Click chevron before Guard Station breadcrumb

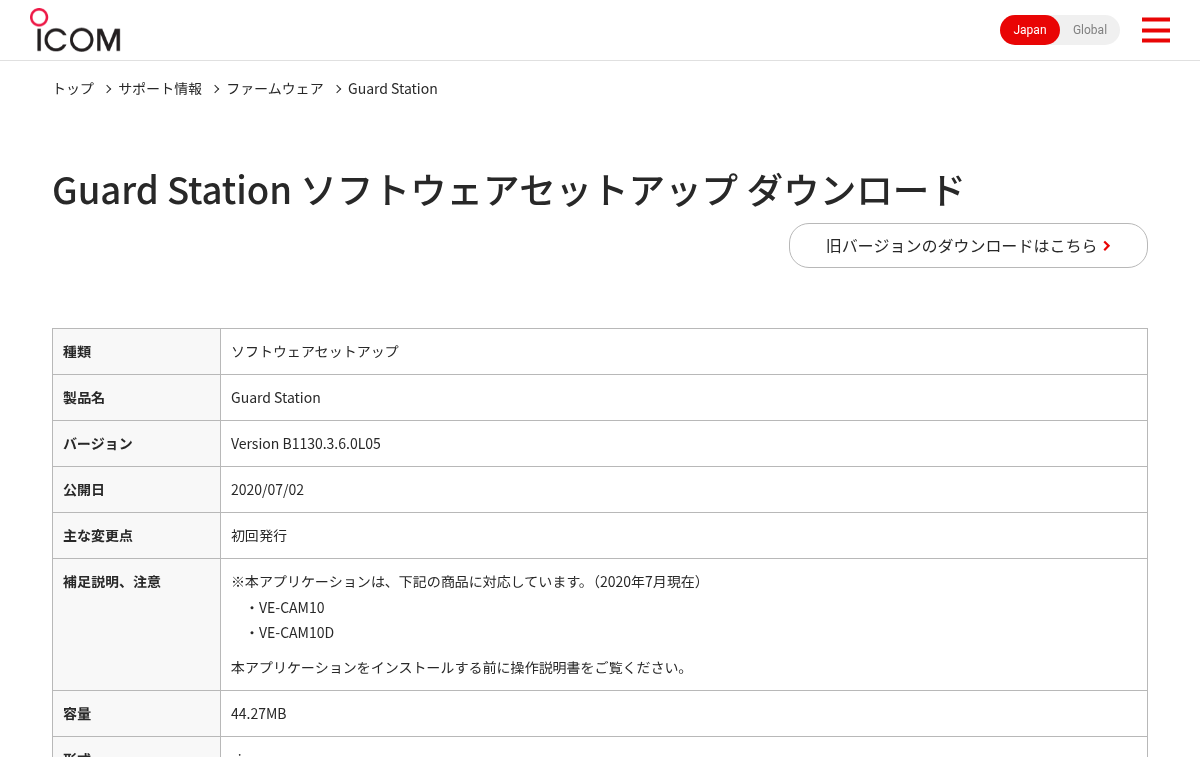338,89
